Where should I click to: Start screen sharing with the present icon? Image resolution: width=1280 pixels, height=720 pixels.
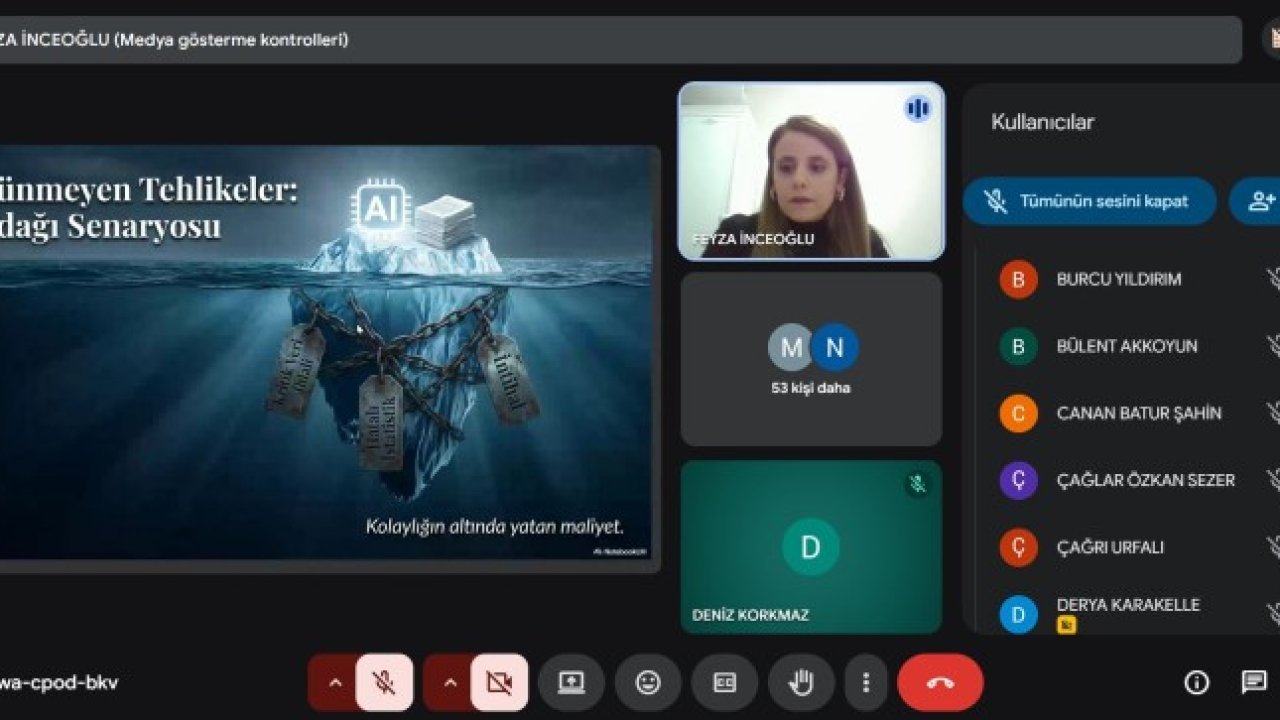[x=570, y=683]
